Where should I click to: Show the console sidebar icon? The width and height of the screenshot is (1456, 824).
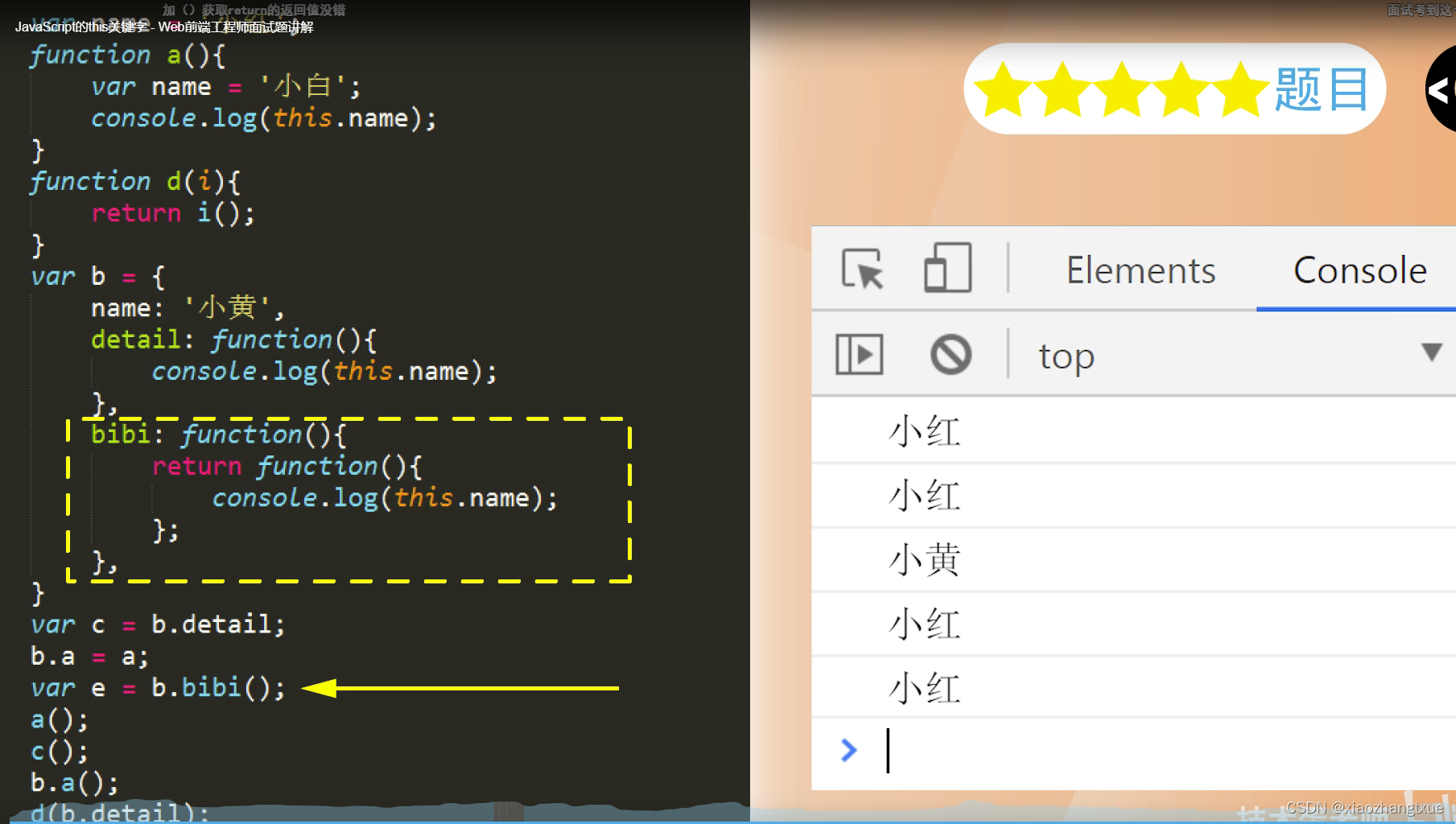pyautogui.click(x=860, y=354)
